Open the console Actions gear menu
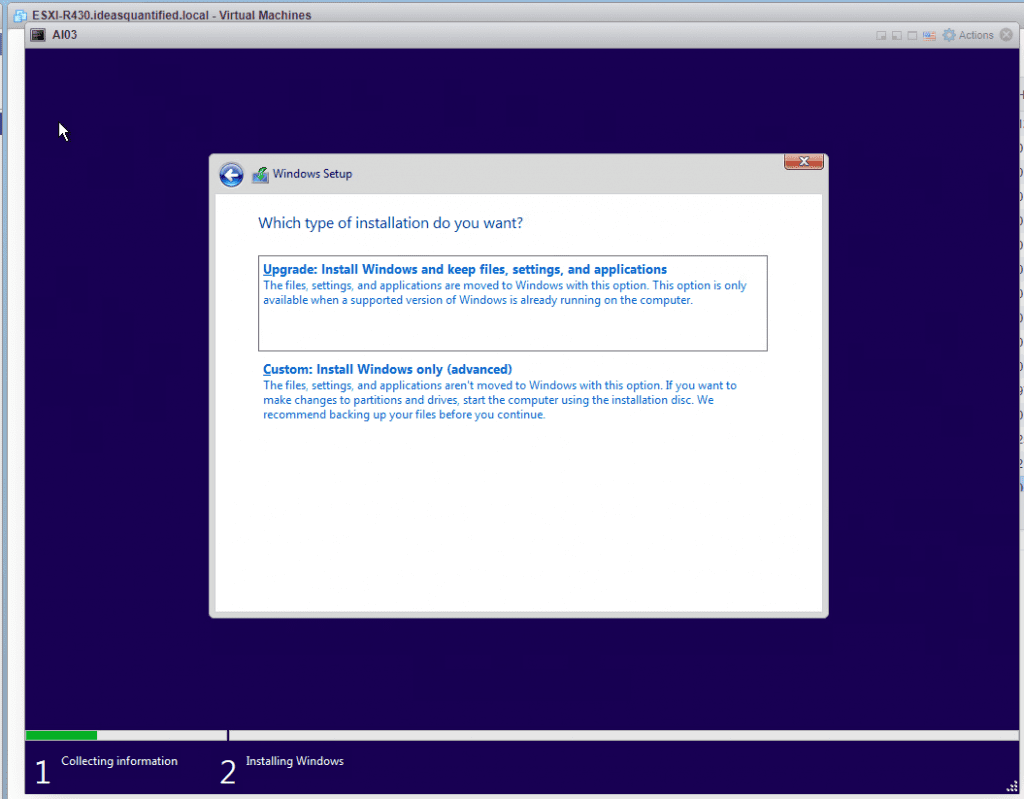The width and height of the screenshot is (1024, 799). point(968,35)
